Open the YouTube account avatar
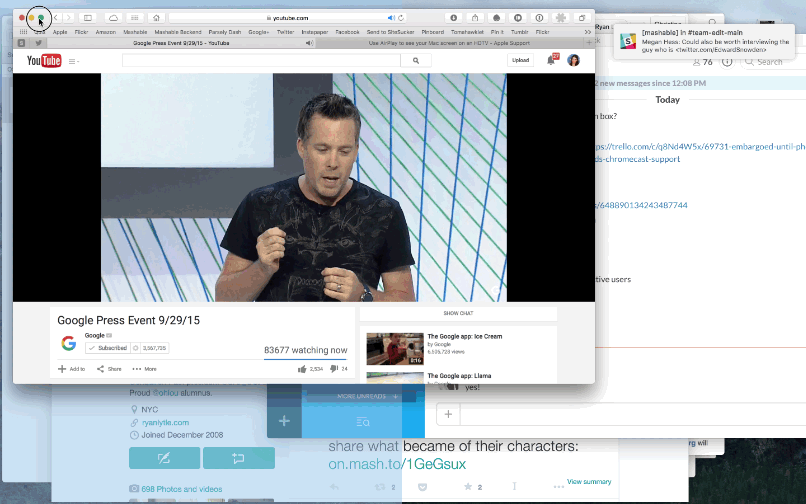 (x=574, y=60)
